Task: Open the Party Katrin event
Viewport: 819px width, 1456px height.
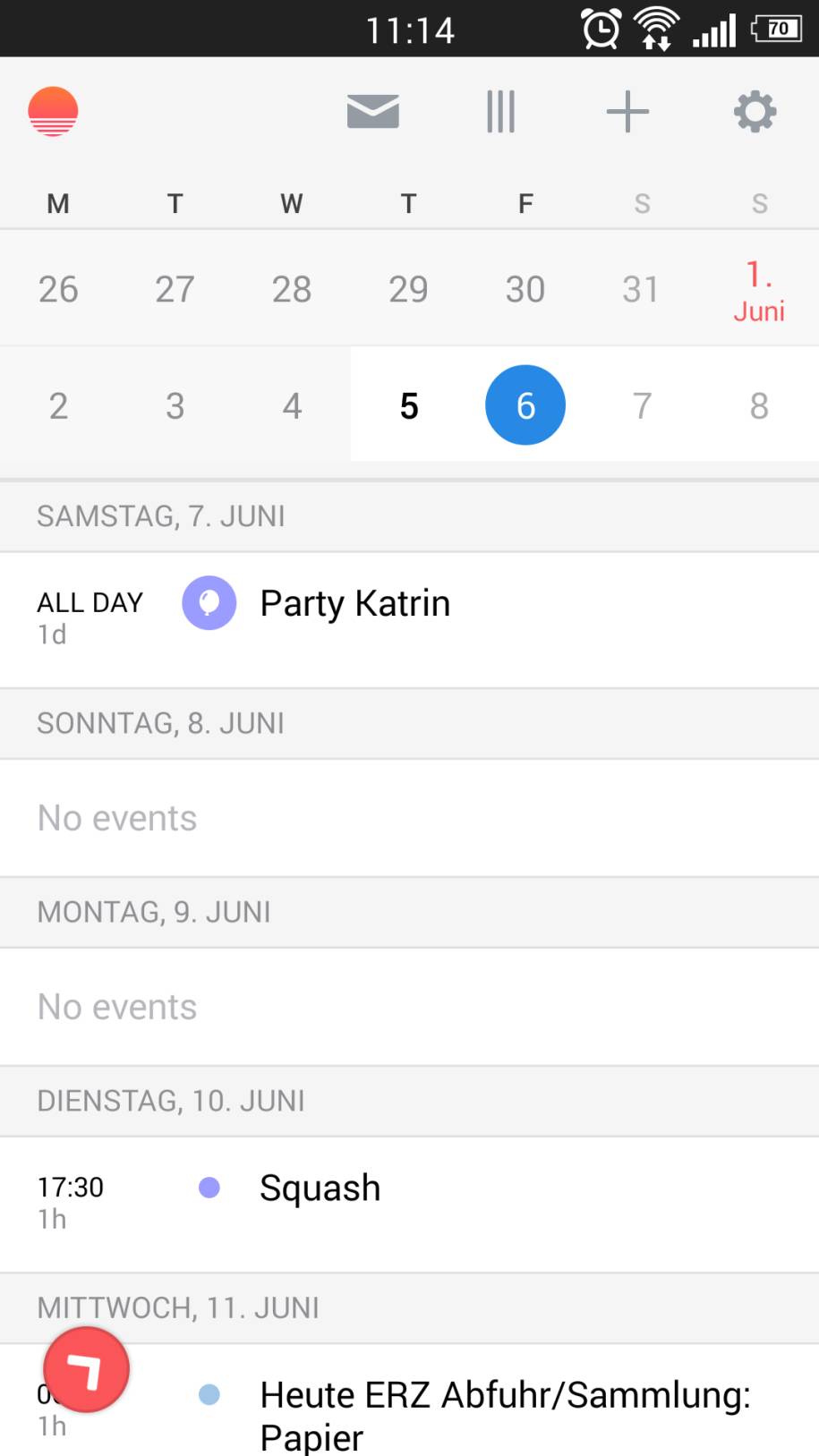Action: pos(409,620)
